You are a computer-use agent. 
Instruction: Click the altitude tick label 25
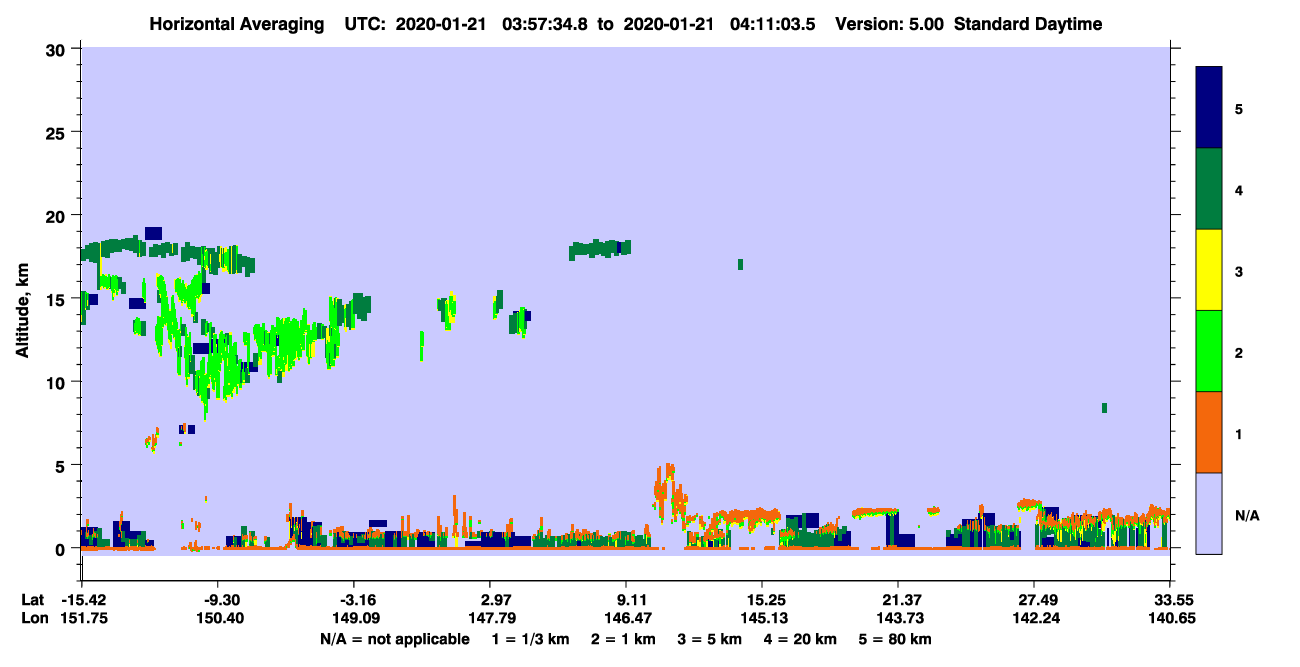pyautogui.click(x=58, y=132)
